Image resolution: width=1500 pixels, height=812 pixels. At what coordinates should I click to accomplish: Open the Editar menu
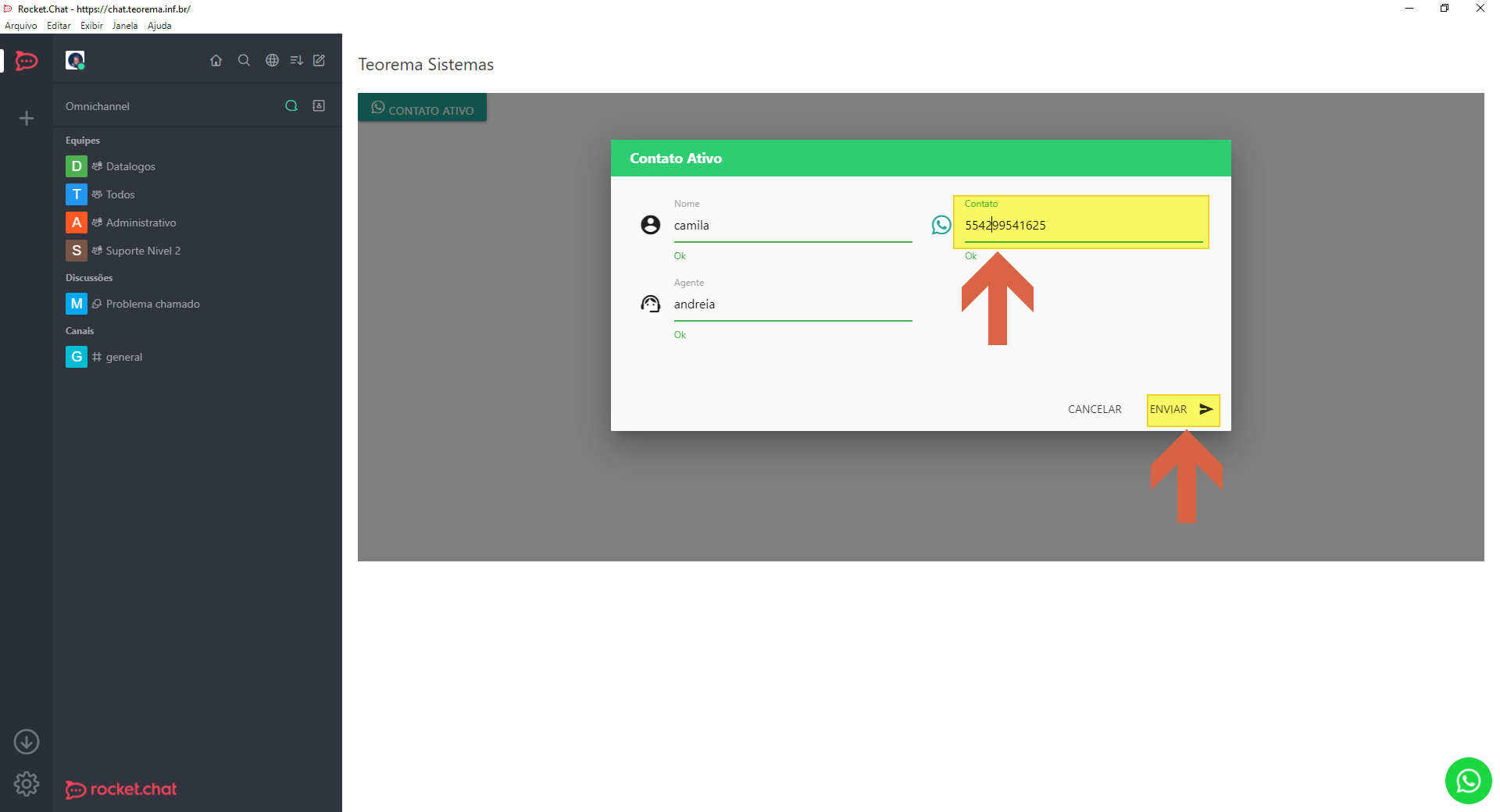tap(59, 26)
